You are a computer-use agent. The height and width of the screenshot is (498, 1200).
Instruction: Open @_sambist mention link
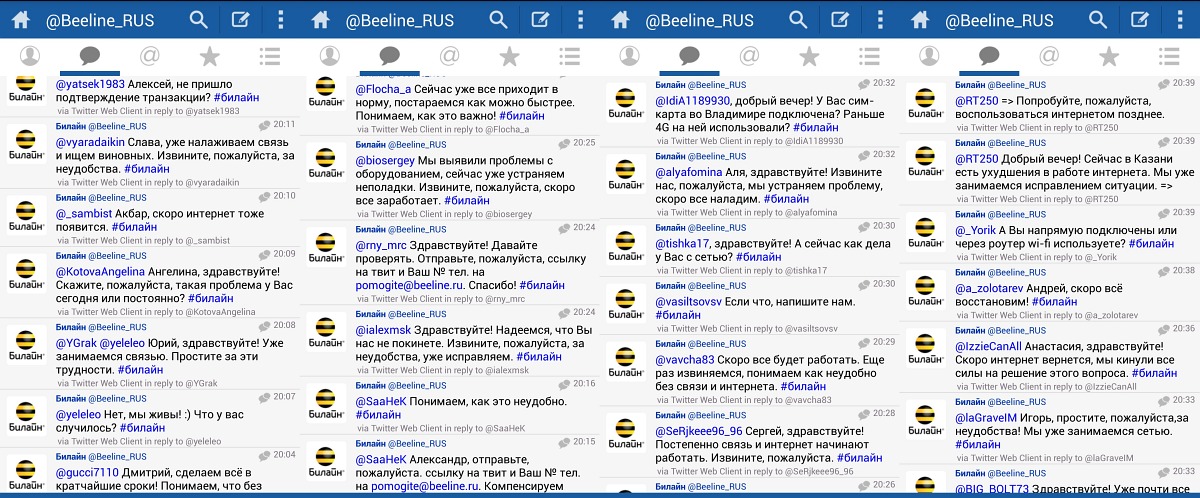point(85,213)
